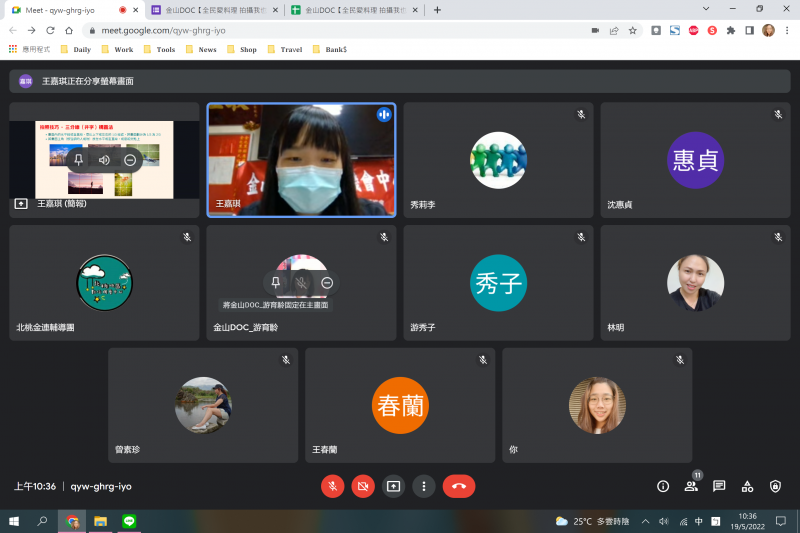The width and height of the screenshot is (800, 533).
Task: Switch to first 金山DOC browser tab
Action: pos(215,10)
